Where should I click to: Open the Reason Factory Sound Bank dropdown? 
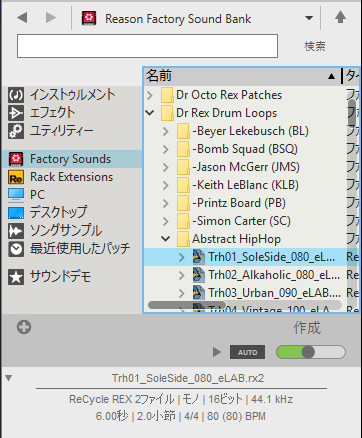point(309,18)
